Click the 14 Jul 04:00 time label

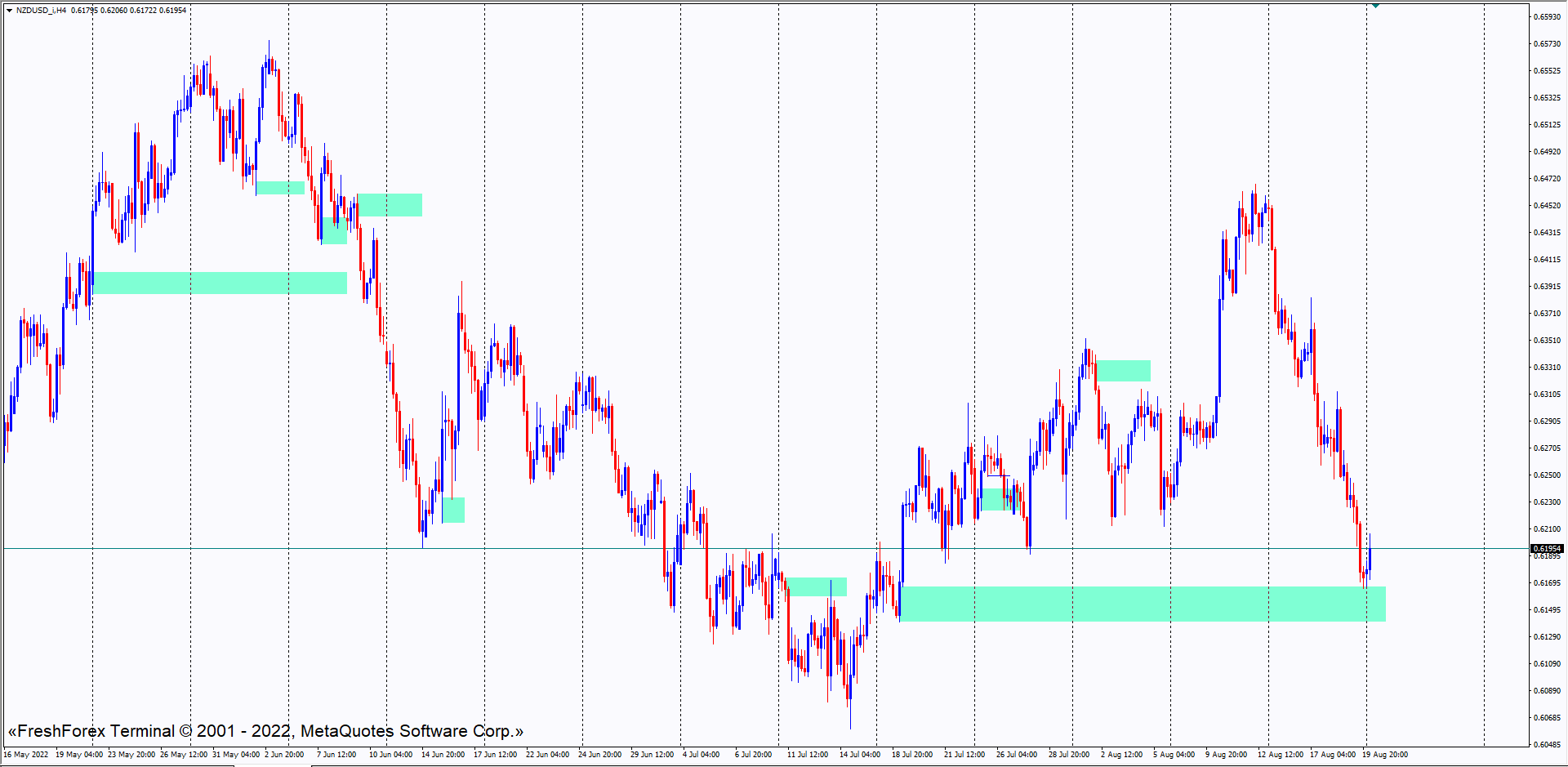click(859, 755)
